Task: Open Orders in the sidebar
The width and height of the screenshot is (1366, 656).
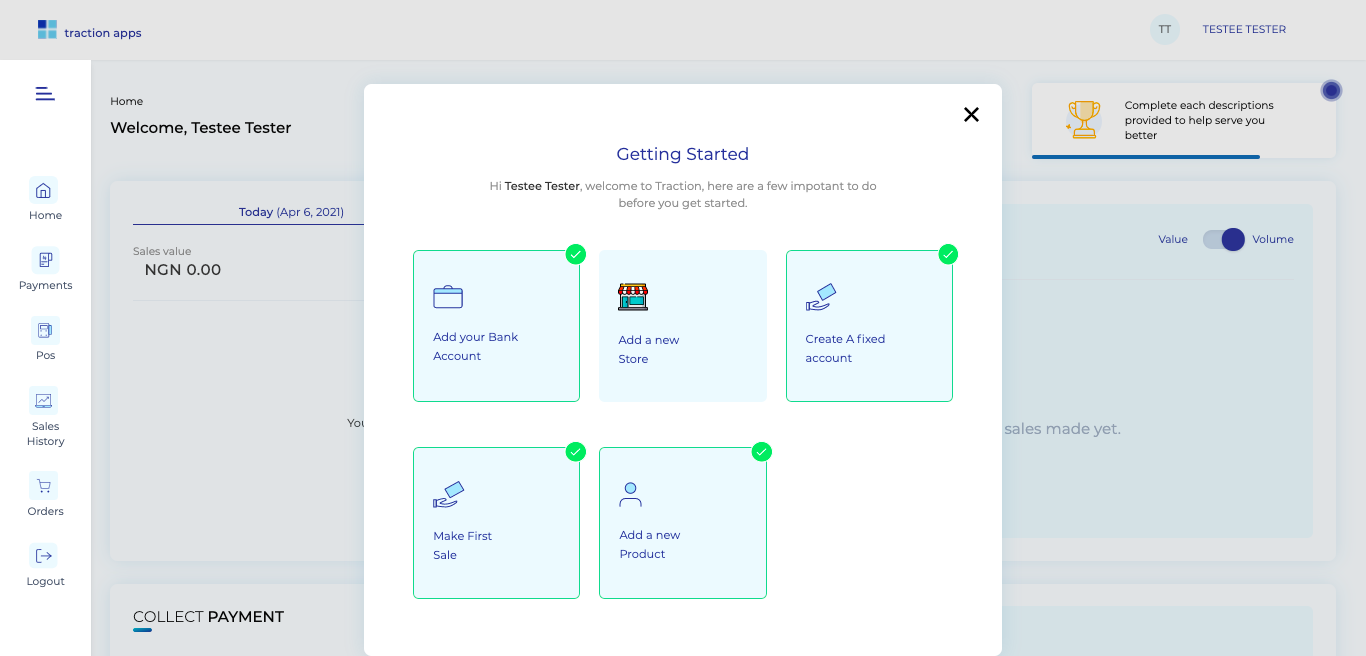Action: click(x=44, y=485)
